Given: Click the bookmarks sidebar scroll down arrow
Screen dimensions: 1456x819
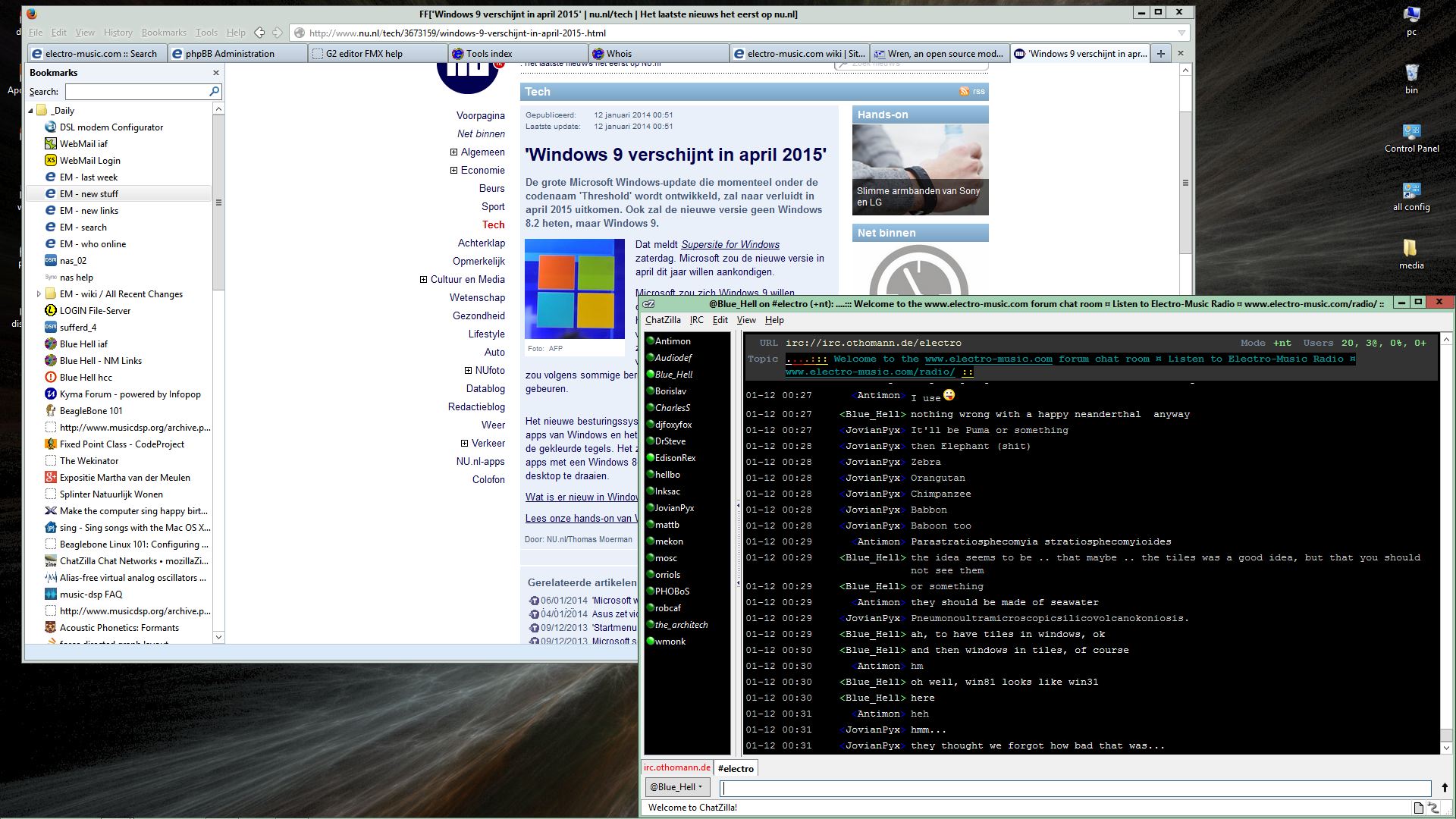Looking at the screenshot, I should 218,637.
